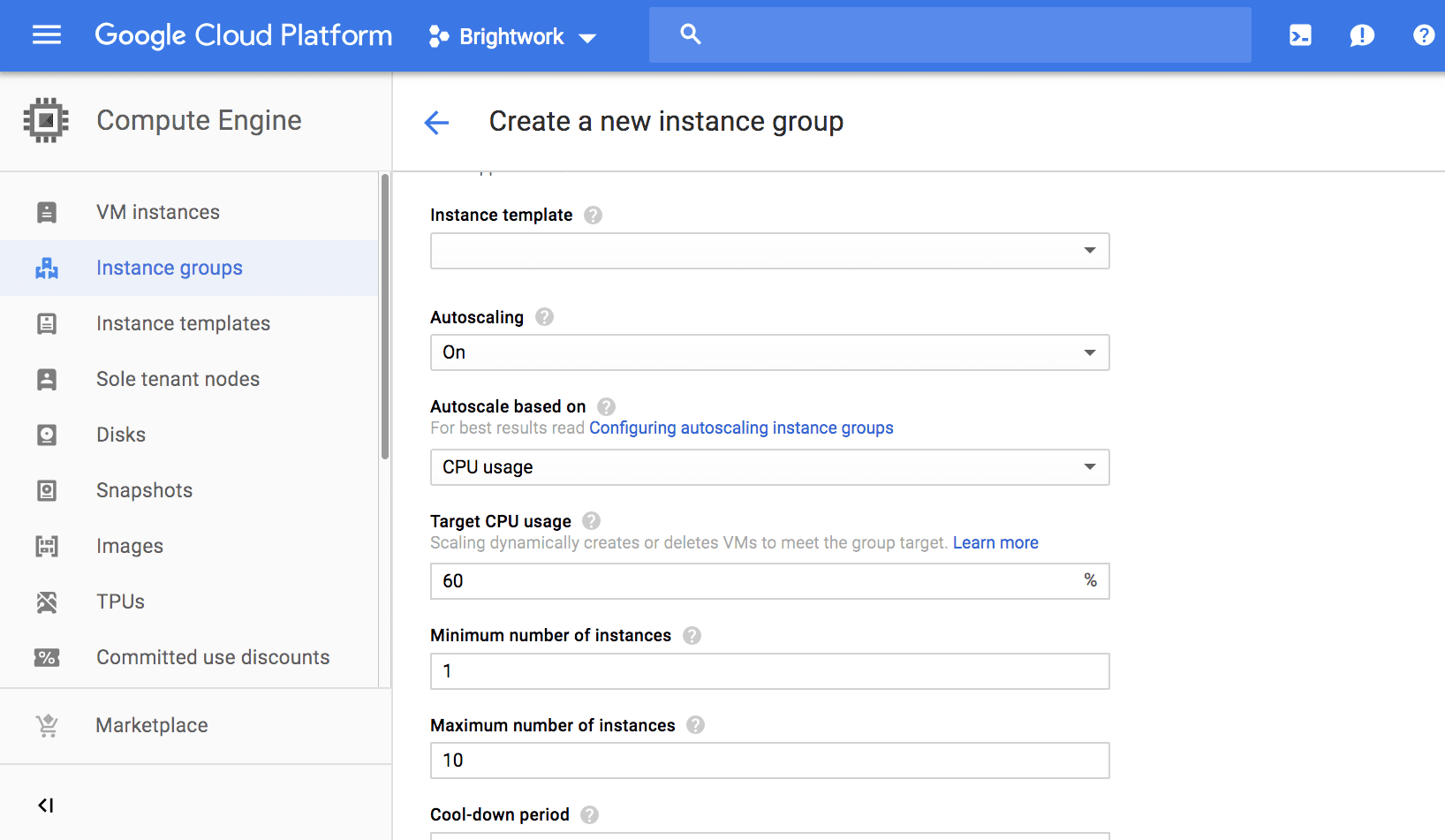The width and height of the screenshot is (1445, 840).
Task: Open Committed use discounts page
Action: click(189, 657)
